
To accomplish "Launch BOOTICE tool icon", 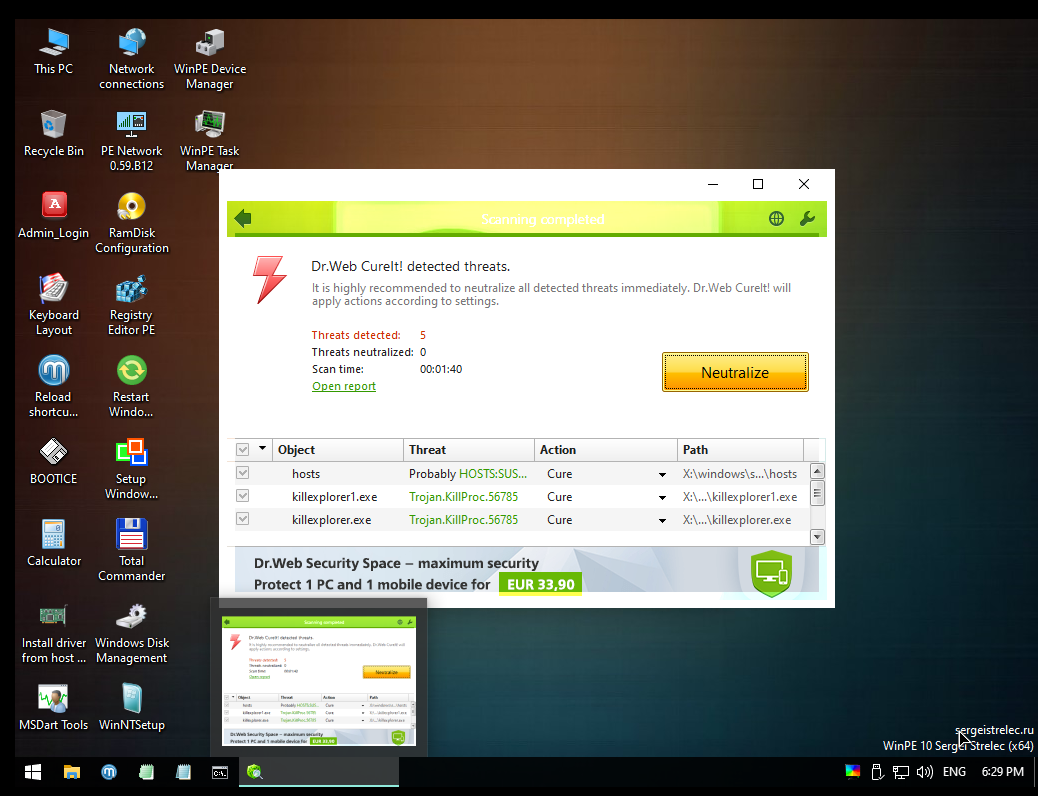I will pyautogui.click(x=54, y=462).
